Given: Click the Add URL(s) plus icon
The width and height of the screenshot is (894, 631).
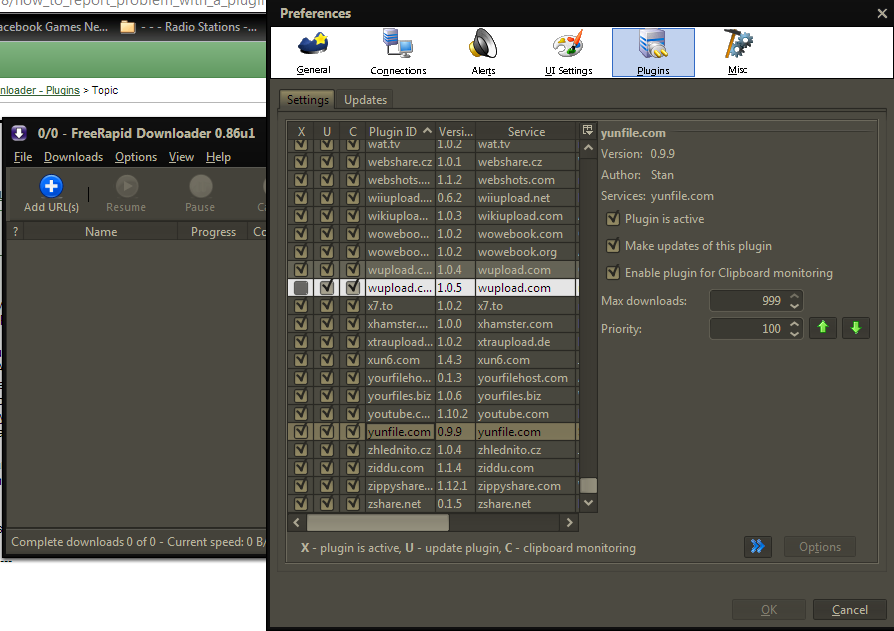Looking at the screenshot, I should (51, 186).
